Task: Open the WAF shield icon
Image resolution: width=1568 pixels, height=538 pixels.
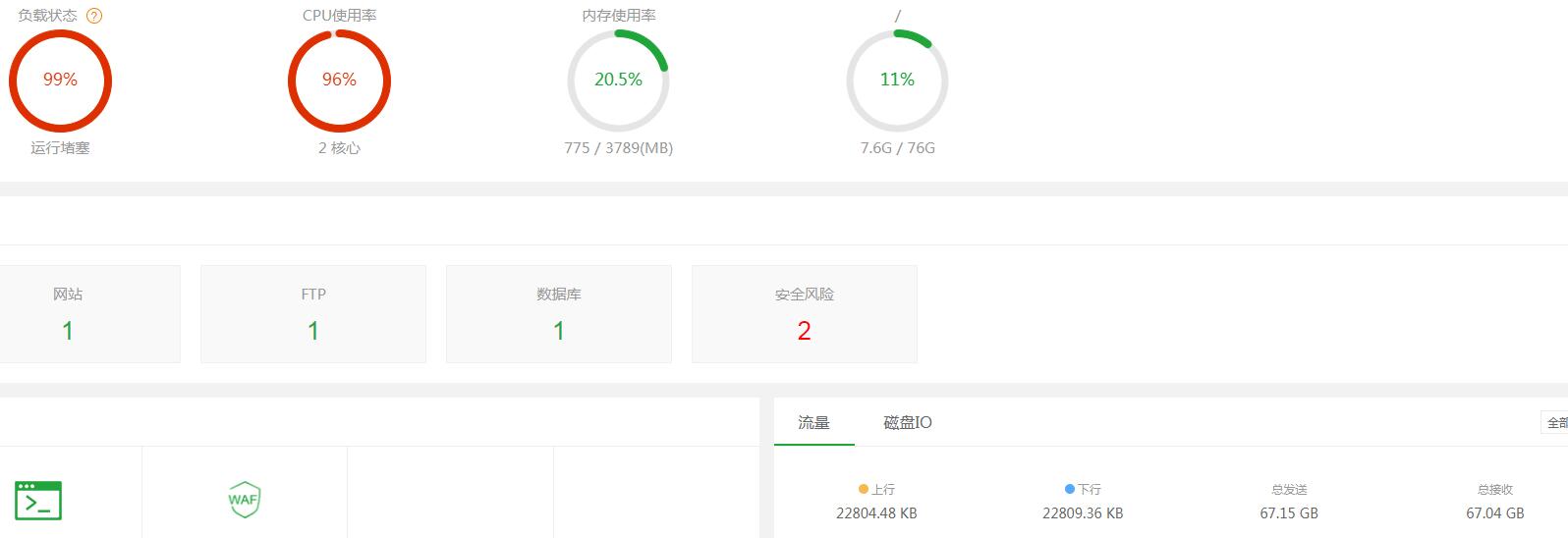Action: (244, 500)
